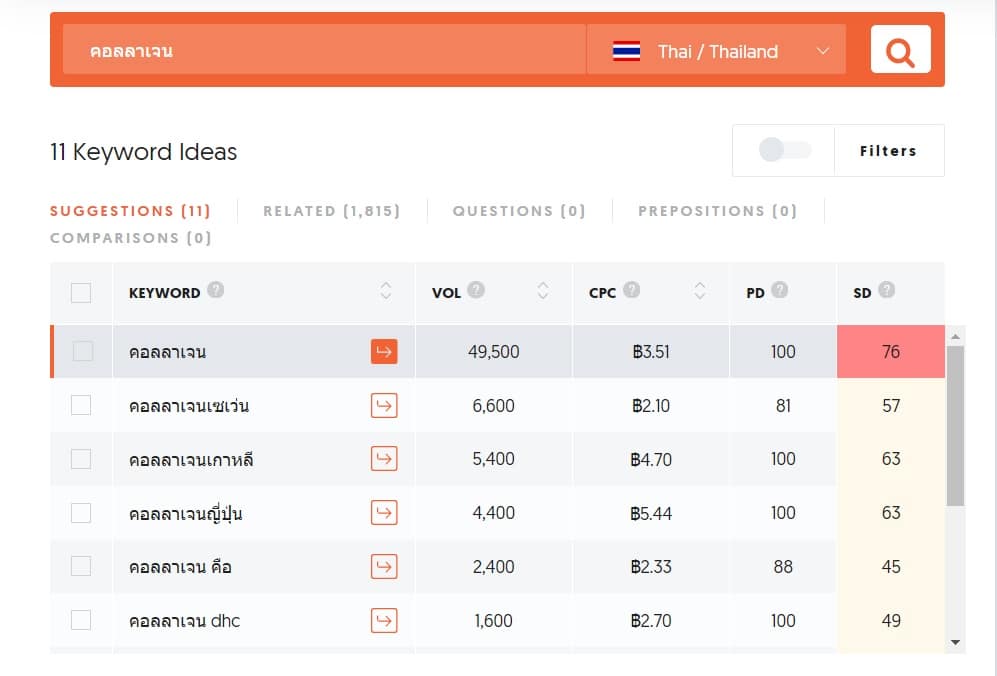The image size is (997, 676).
Task: Open the Thai / Thailand language dropdown
Action: pyautogui.click(x=716, y=51)
